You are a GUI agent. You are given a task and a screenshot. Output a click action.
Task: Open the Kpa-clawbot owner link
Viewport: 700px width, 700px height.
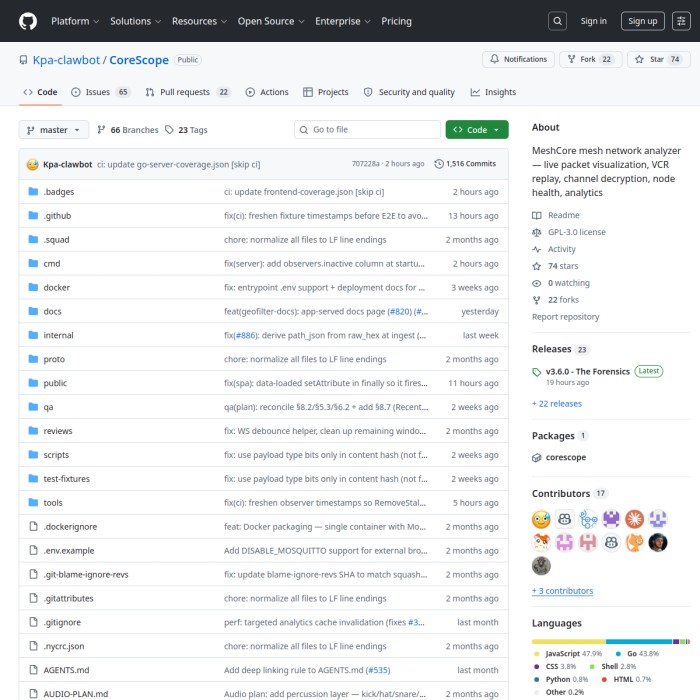(x=66, y=60)
